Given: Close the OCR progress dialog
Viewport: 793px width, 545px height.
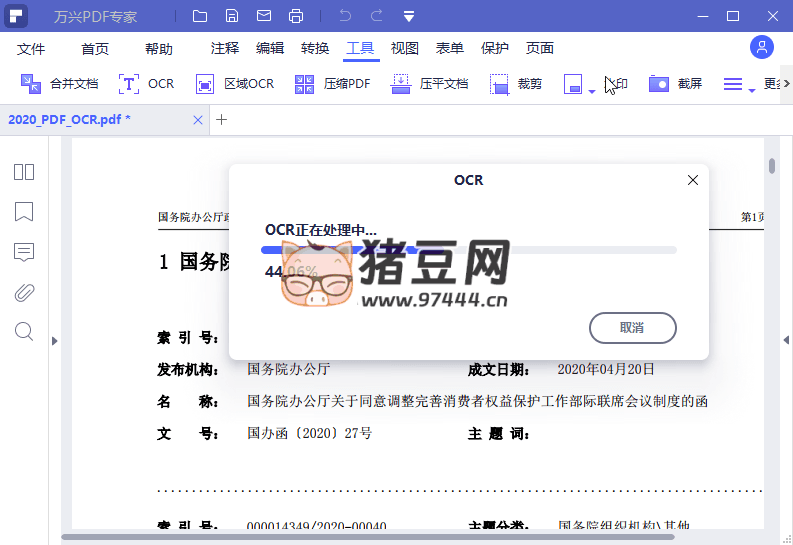Looking at the screenshot, I should pyautogui.click(x=692, y=180).
